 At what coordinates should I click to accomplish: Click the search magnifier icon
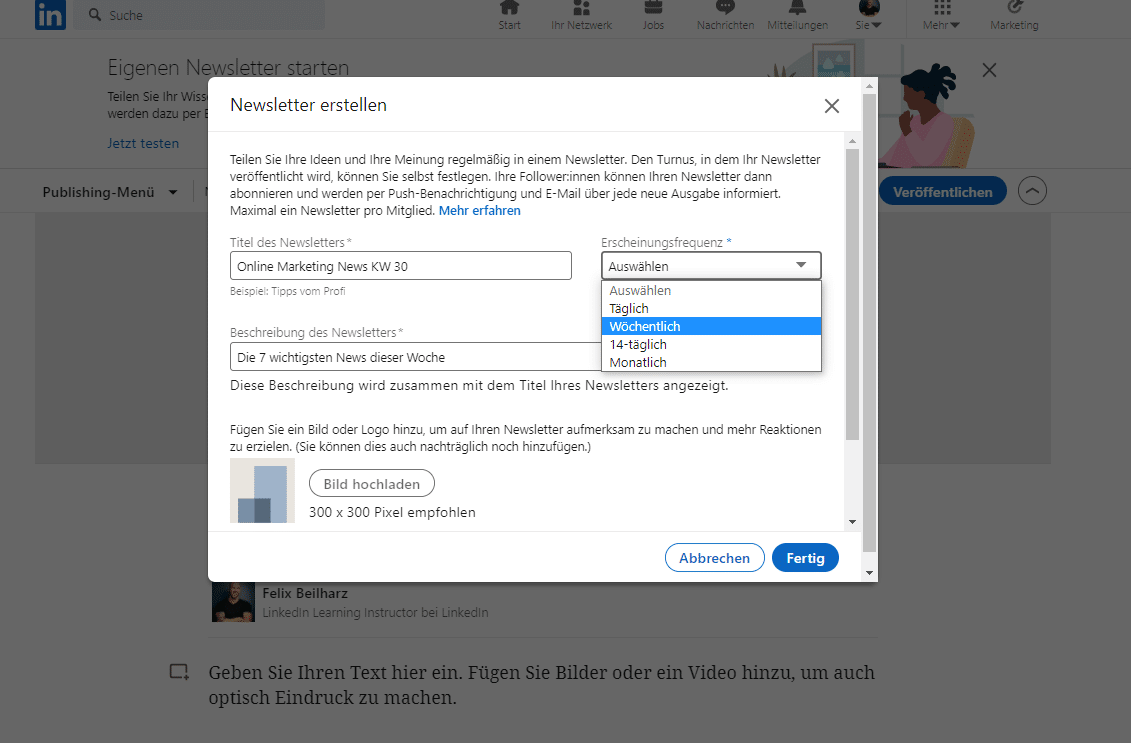pos(94,14)
